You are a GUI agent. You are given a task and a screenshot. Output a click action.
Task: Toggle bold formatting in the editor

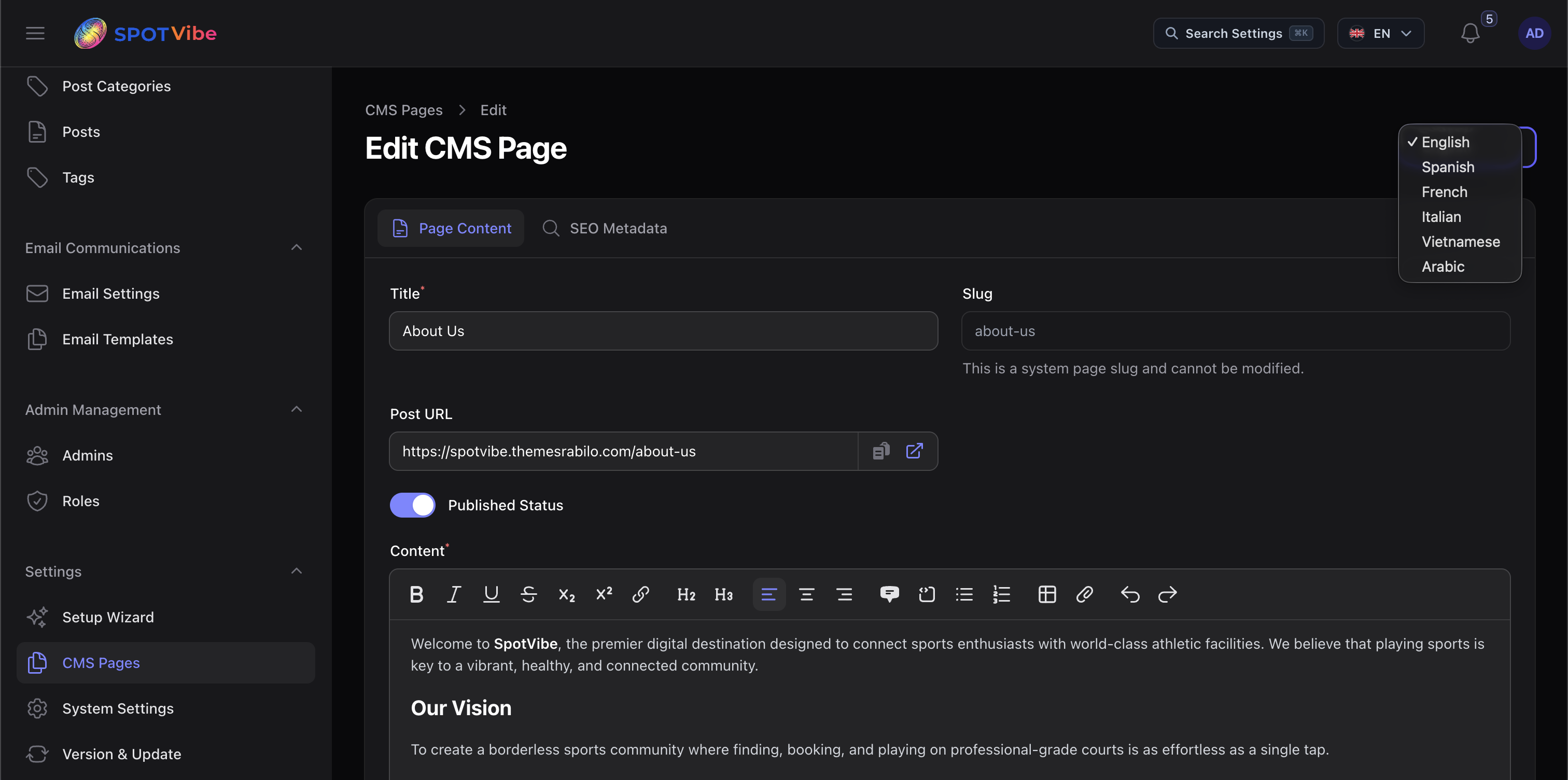tap(416, 594)
